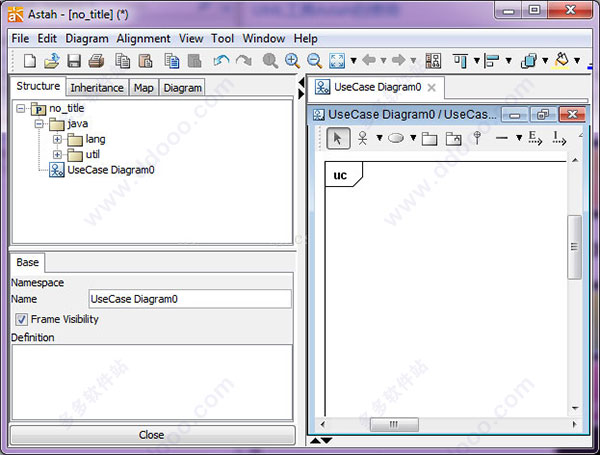
Task: Open the Window menu
Action: click(264, 39)
